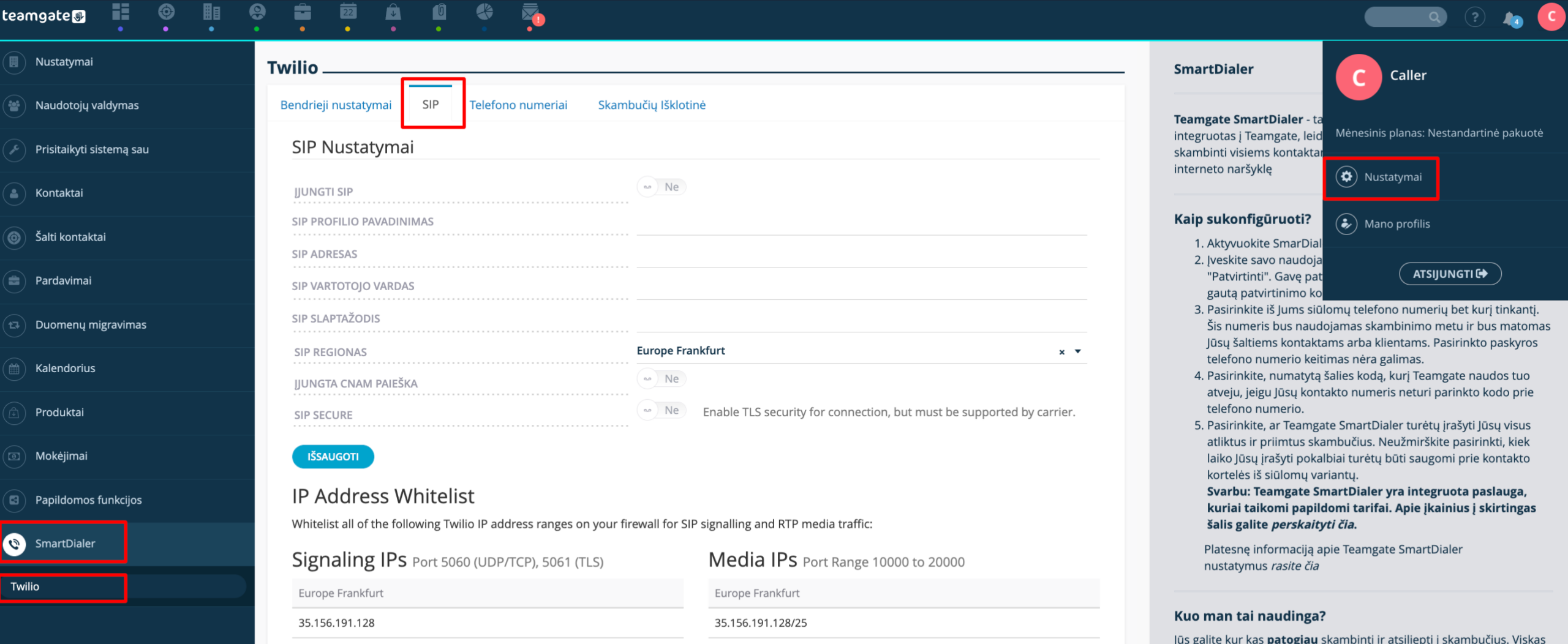The height and width of the screenshot is (644, 1568).
Task: Click the SIP SLAPTAŽODIS input field
Action: 862,320
